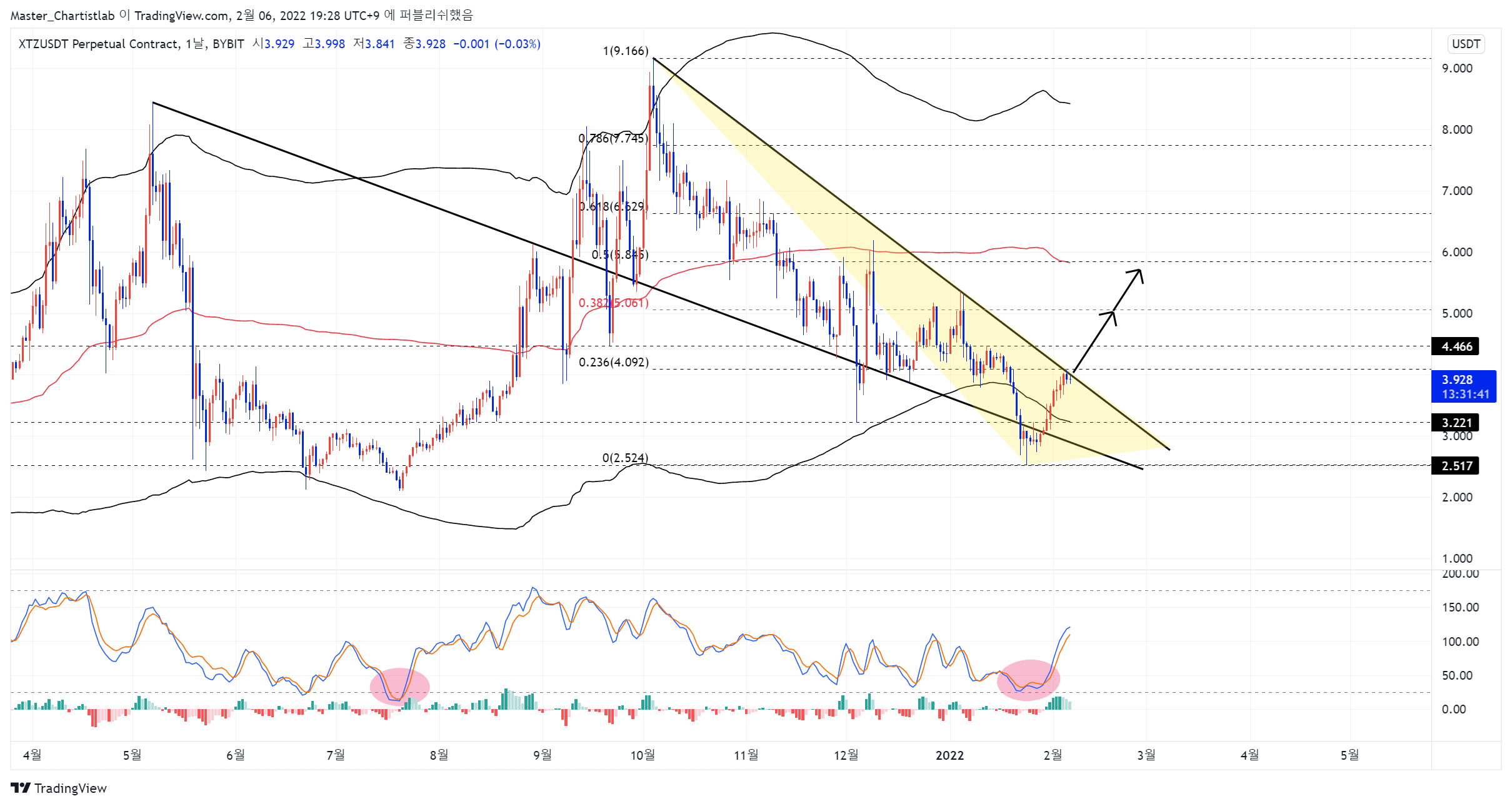The image size is (1512, 806).
Task: Click the TradingView logo icon
Action: (x=21, y=788)
